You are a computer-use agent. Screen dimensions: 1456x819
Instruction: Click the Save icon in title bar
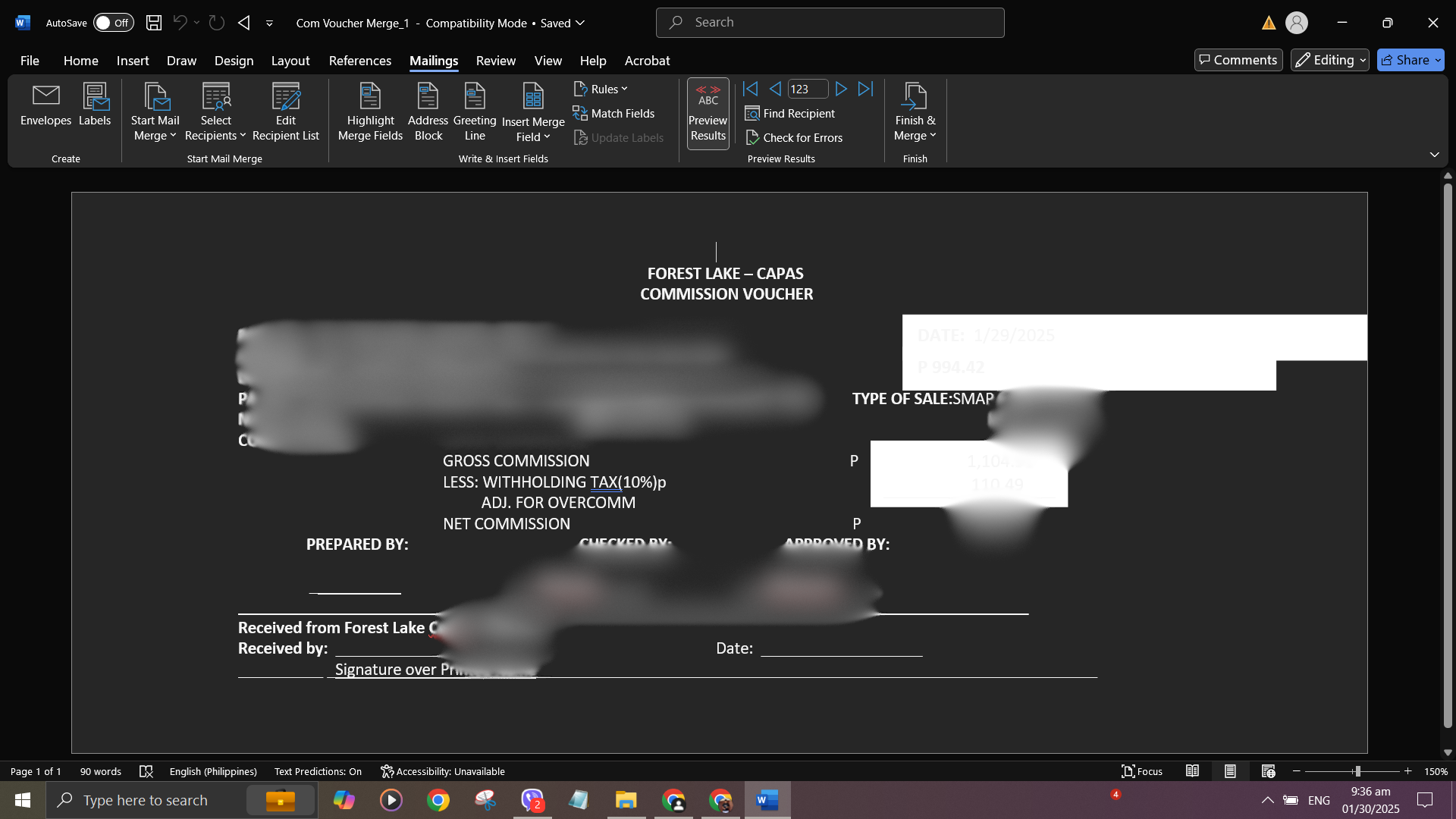(154, 23)
